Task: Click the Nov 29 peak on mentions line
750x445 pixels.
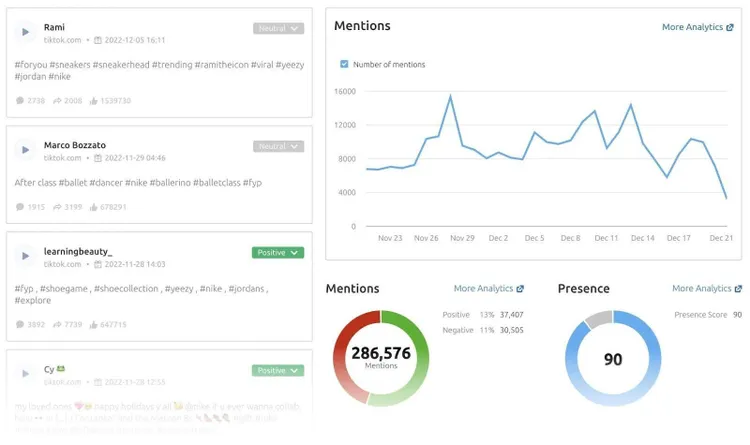Action: point(450,96)
